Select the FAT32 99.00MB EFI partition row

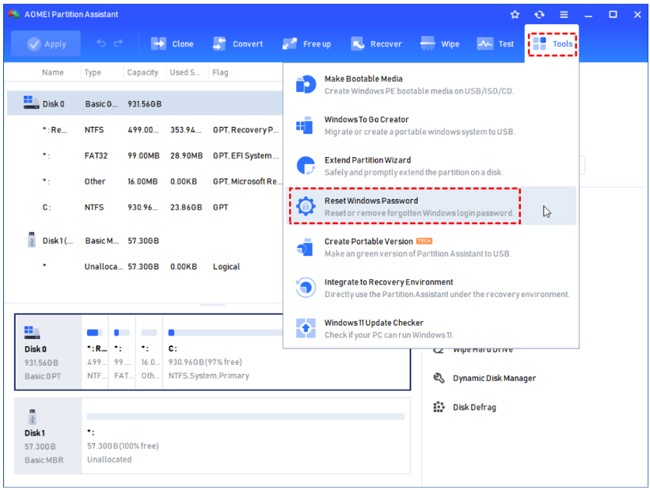pos(145,155)
